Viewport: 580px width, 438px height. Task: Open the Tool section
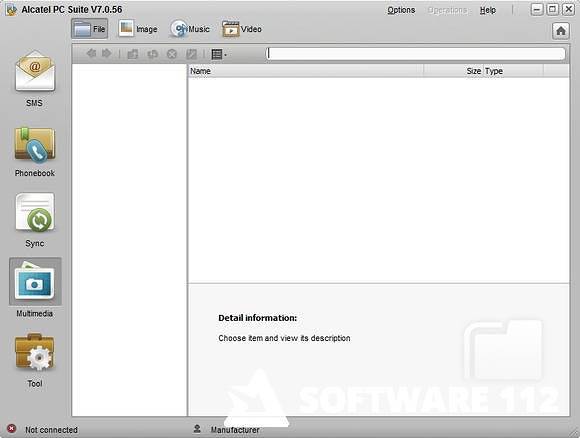(35, 360)
